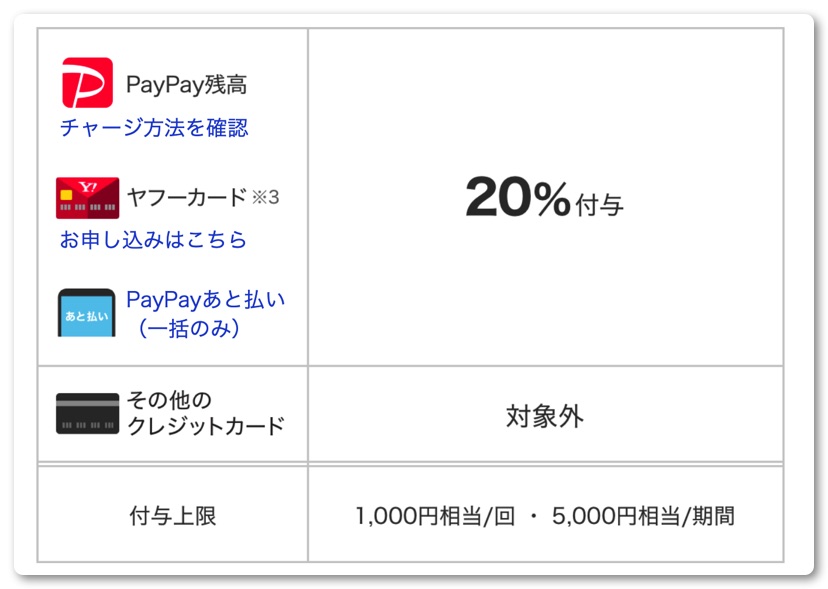Click the ・ separator between limits

pos(534,517)
